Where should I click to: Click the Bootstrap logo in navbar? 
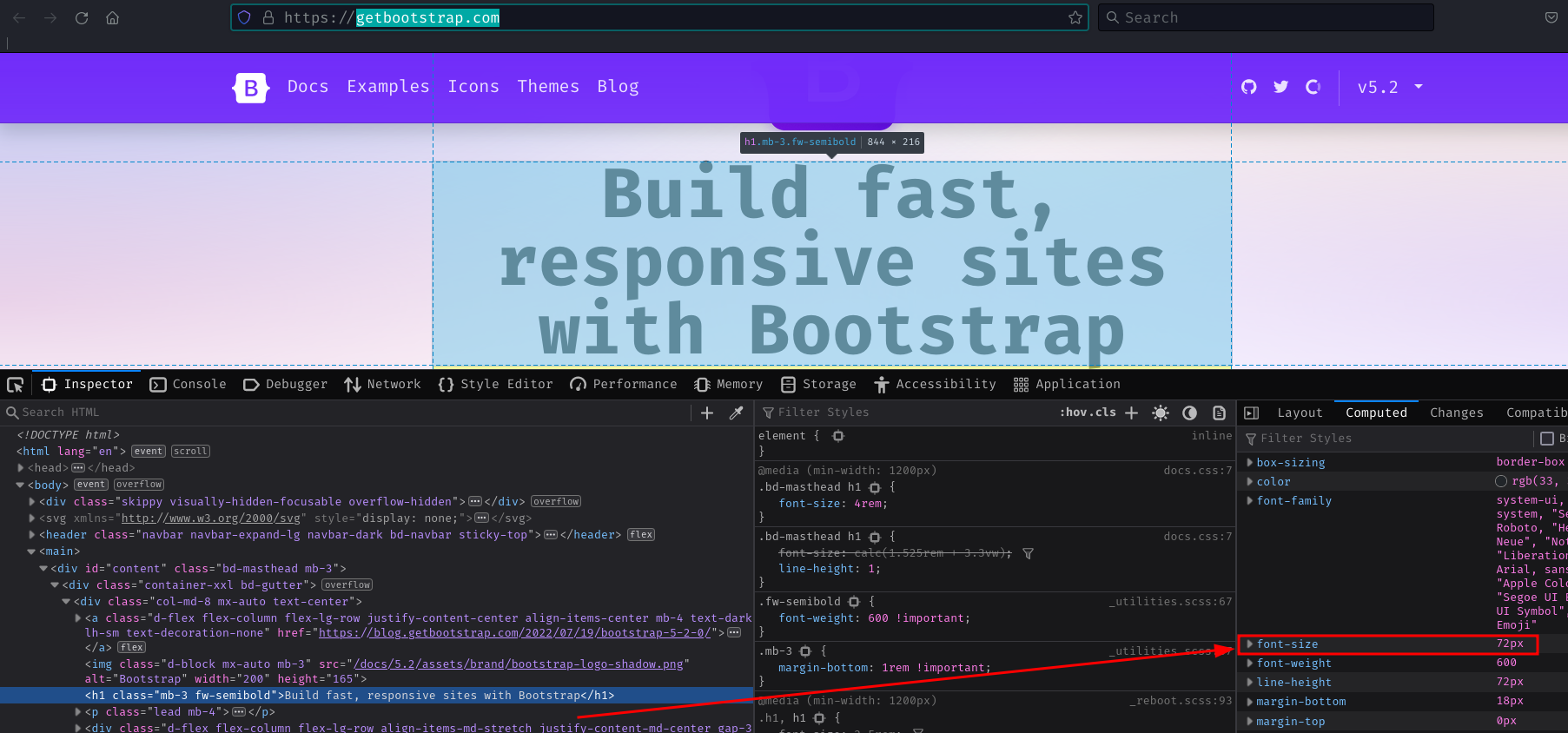click(250, 87)
